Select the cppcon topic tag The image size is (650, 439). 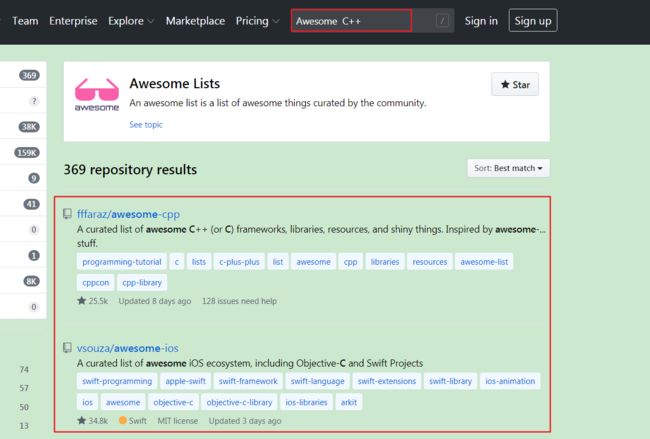[95, 283]
